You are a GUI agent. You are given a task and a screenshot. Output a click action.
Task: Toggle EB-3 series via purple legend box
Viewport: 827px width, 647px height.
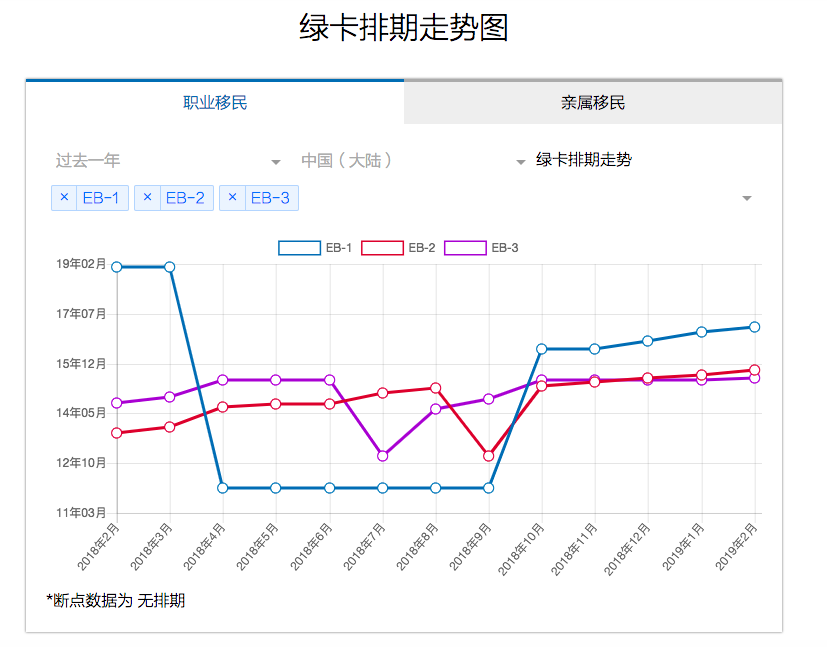[465, 248]
